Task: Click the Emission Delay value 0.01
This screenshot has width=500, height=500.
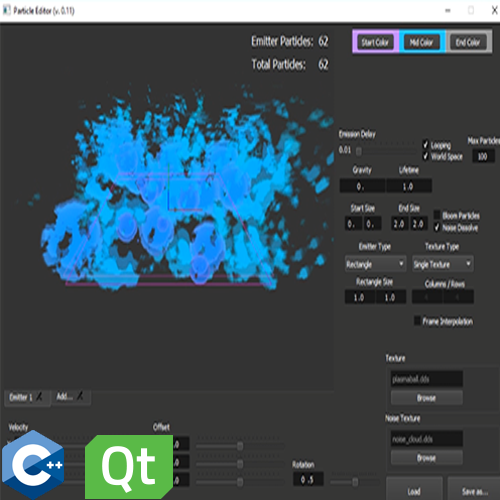Action: point(345,150)
